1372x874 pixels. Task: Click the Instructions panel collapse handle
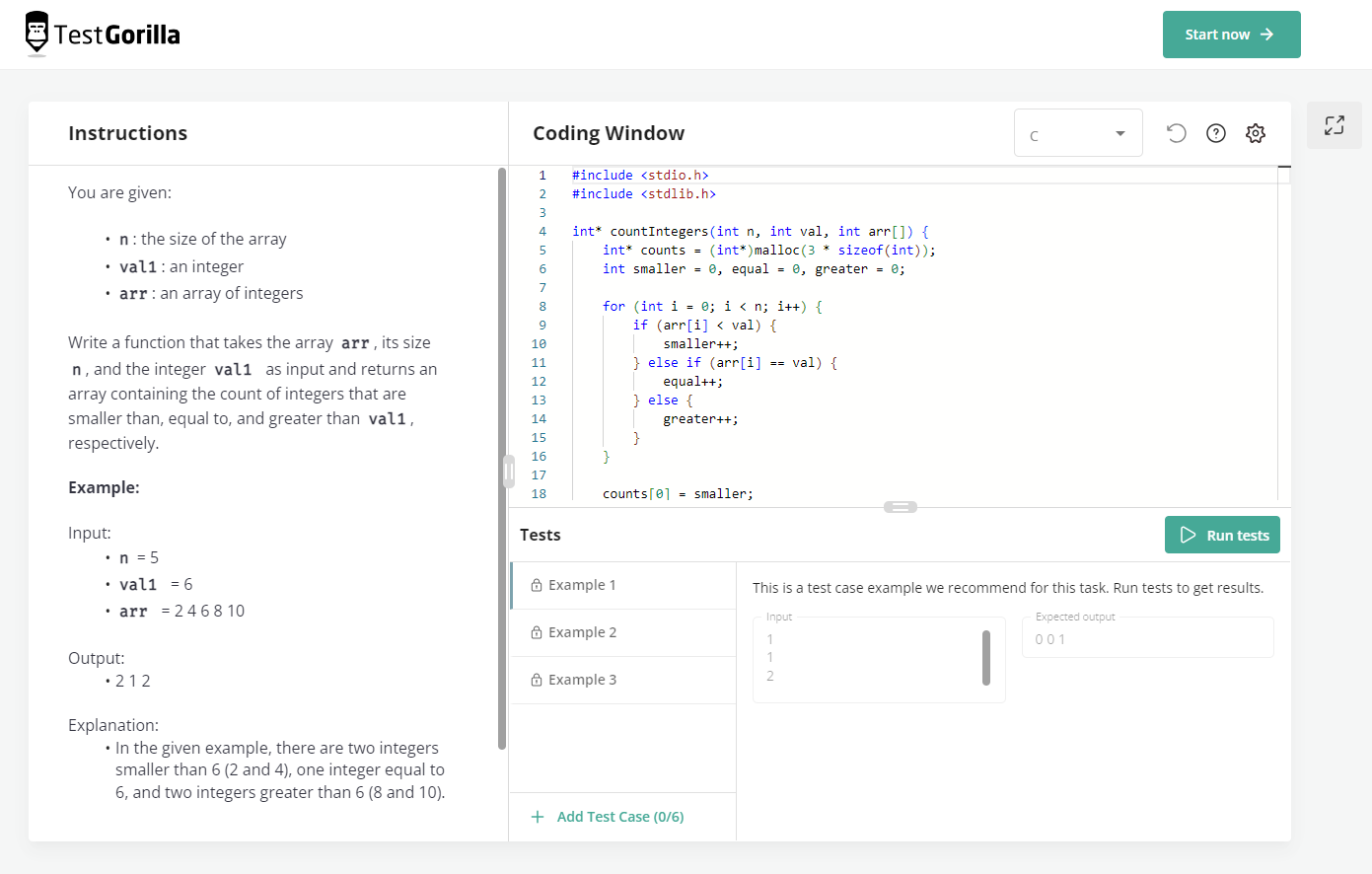click(x=508, y=472)
